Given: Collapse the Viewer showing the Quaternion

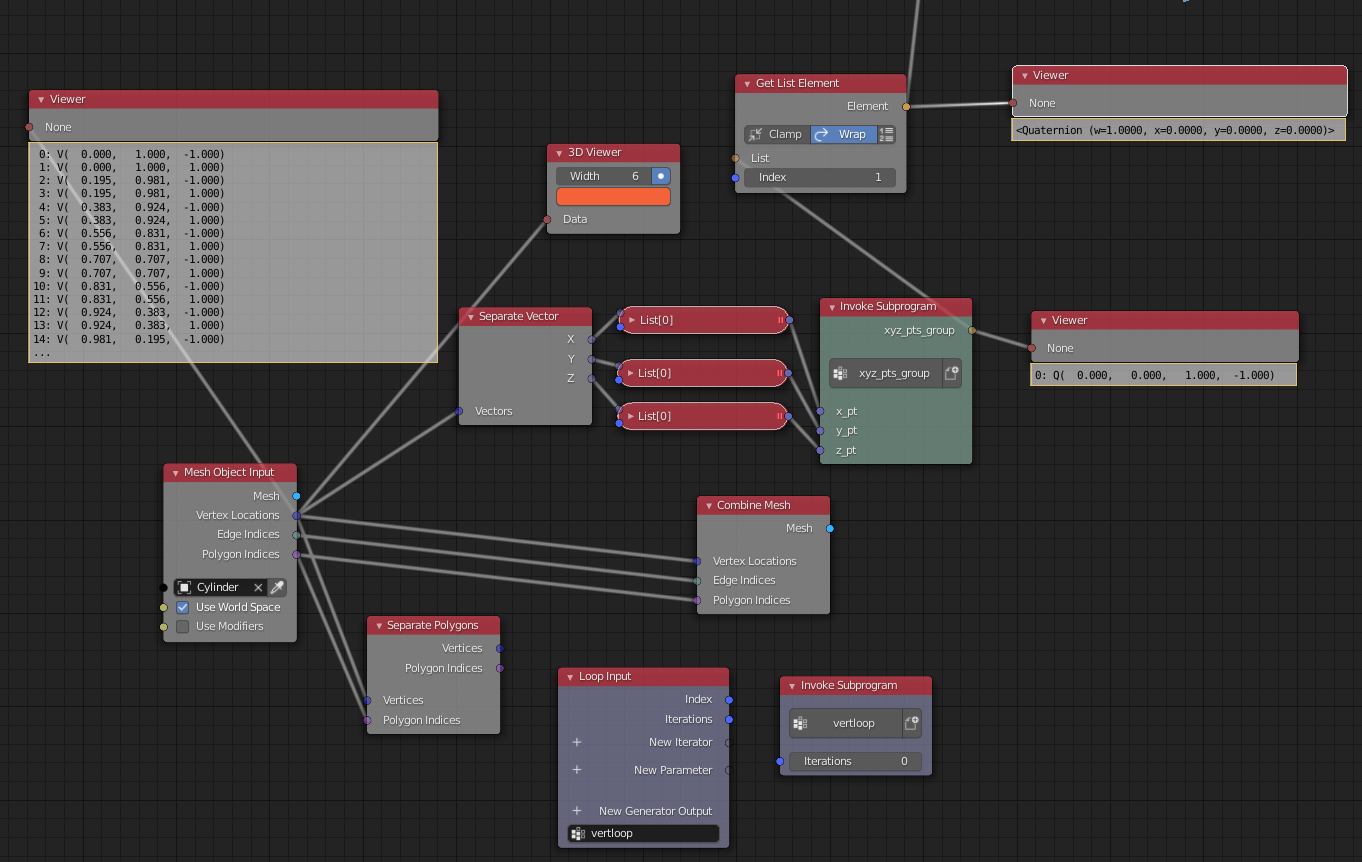Looking at the screenshot, I should pos(1023,76).
